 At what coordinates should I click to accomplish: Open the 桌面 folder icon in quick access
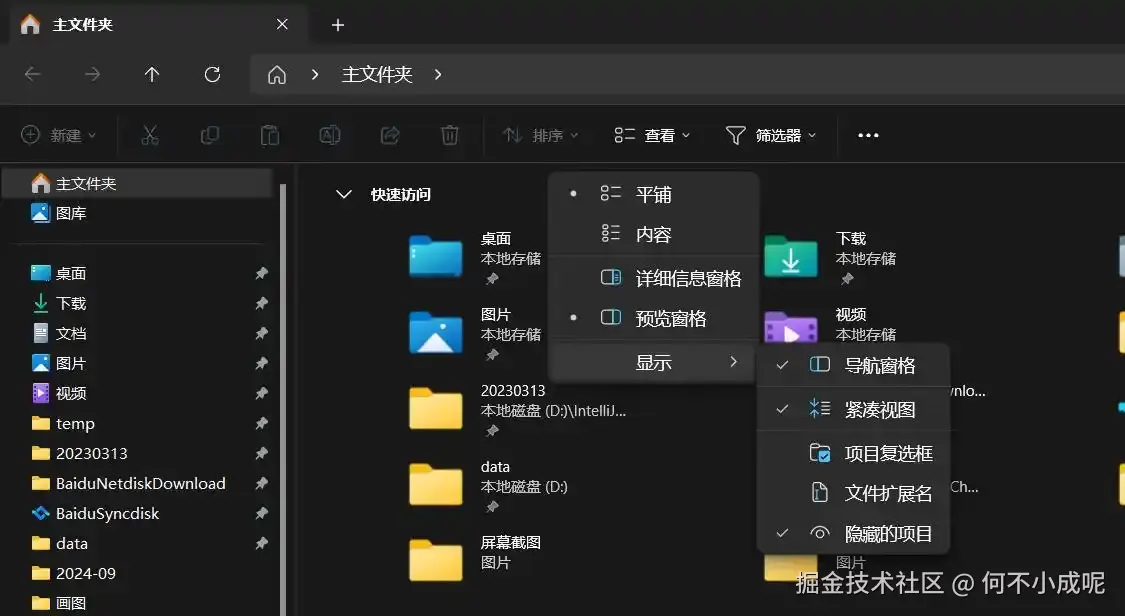coord(436,256)
